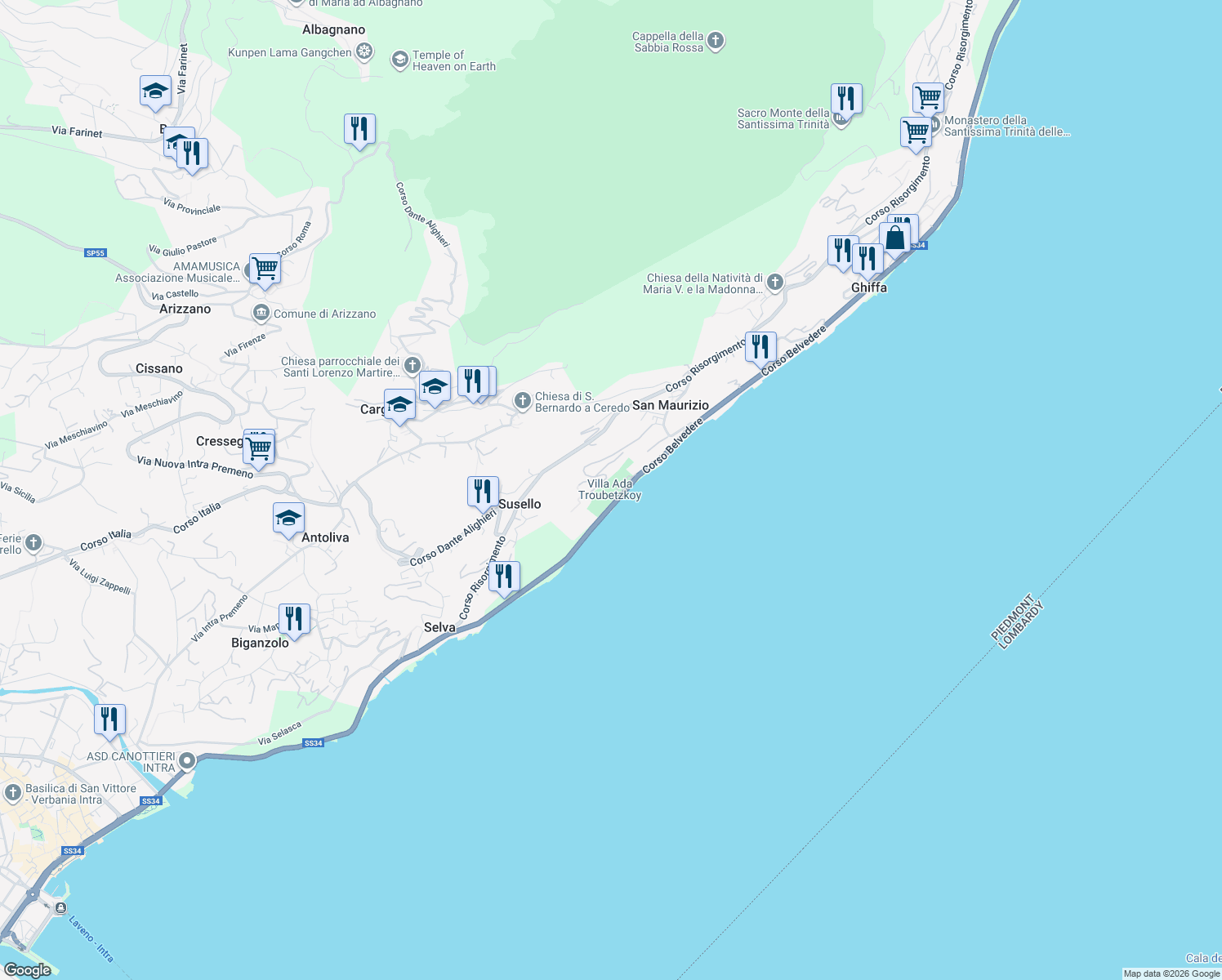Screen dimensions: 1222x980
Task: Click the SS34 route badge near the shoreline
Action: 313,743
